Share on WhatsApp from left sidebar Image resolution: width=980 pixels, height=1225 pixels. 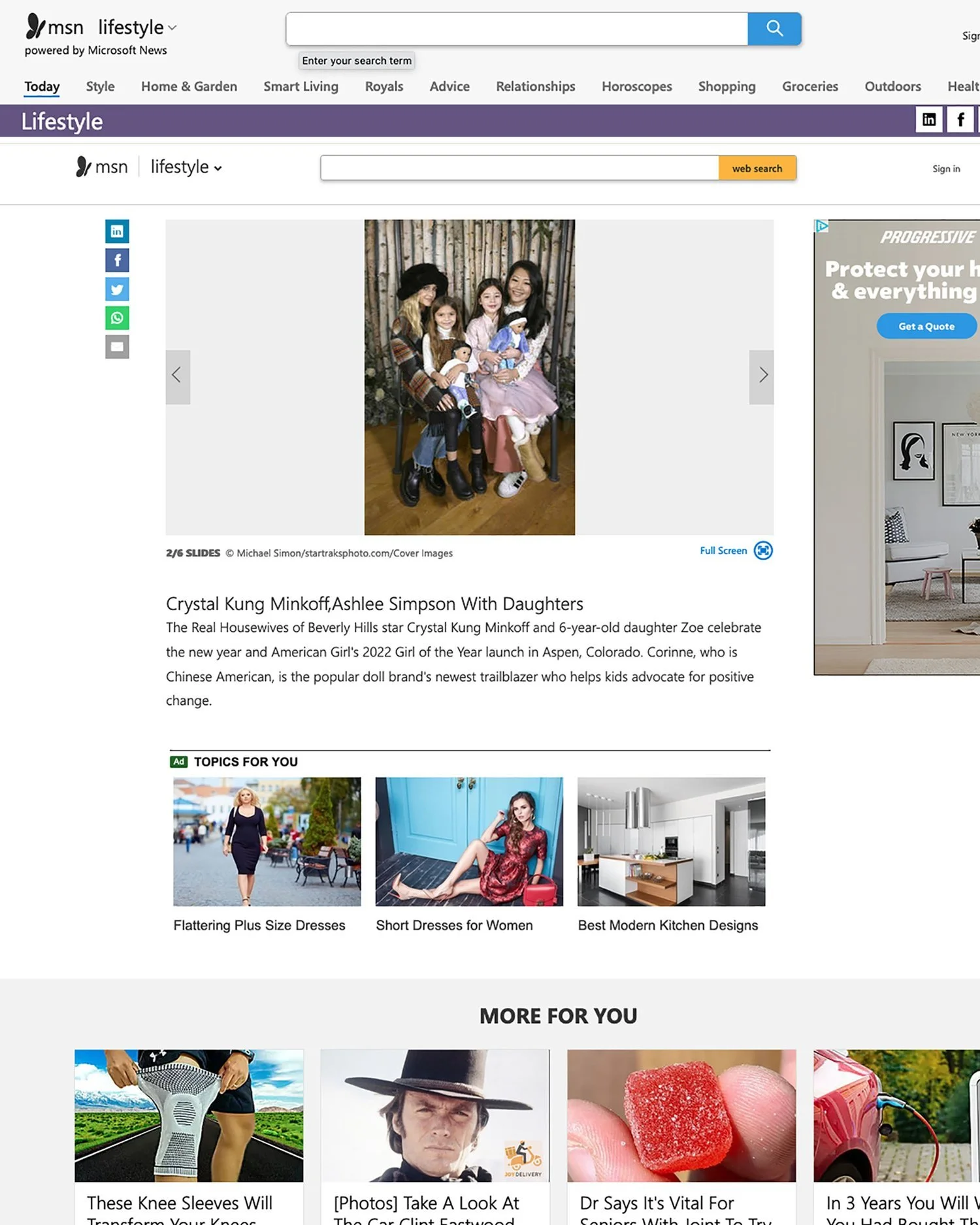point(117,318)
